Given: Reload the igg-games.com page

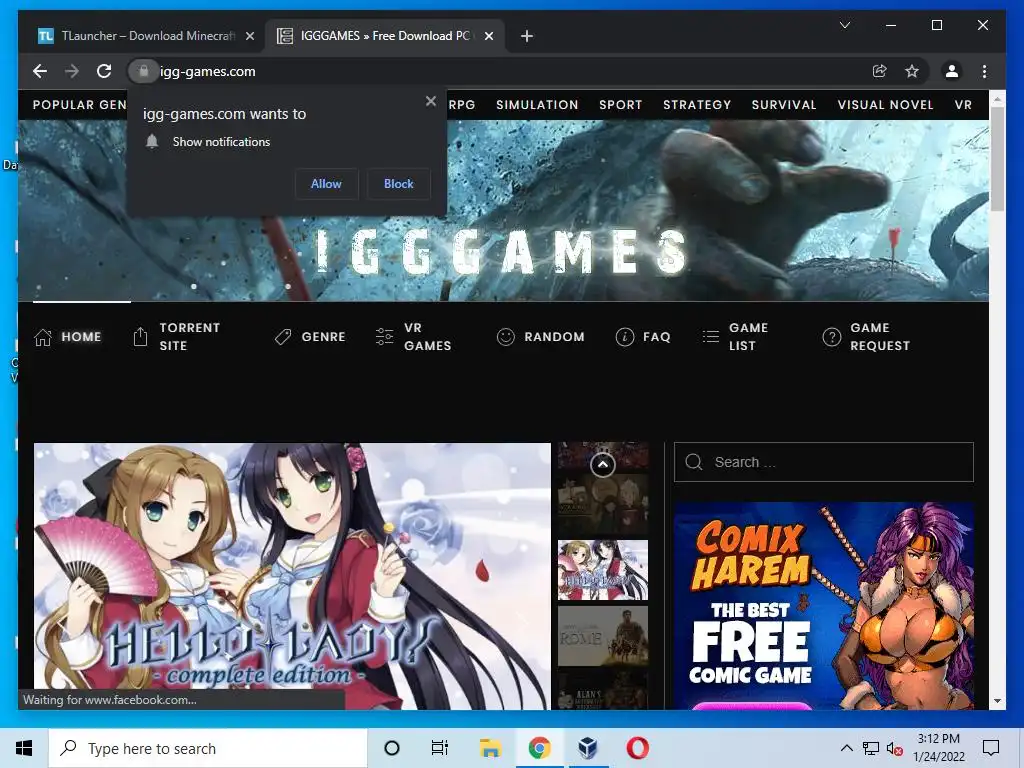Looking at the screenshot, I should [x=104, y=71].
